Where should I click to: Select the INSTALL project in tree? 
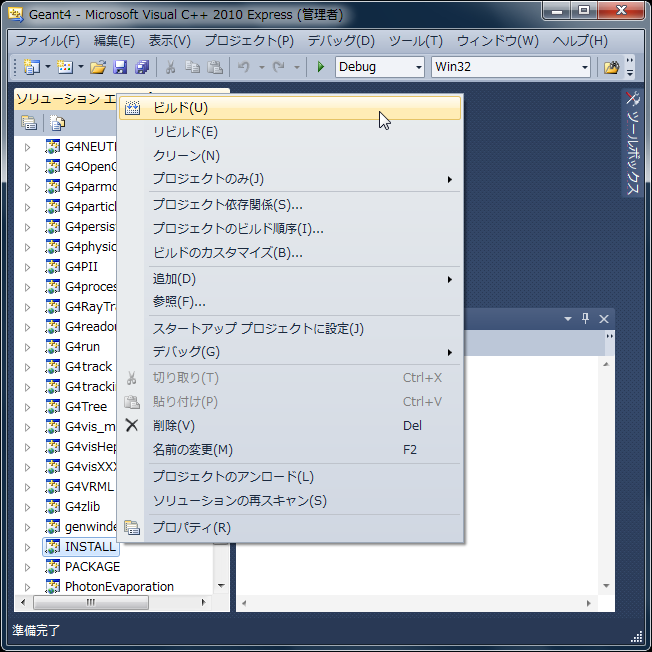[81, 546]
